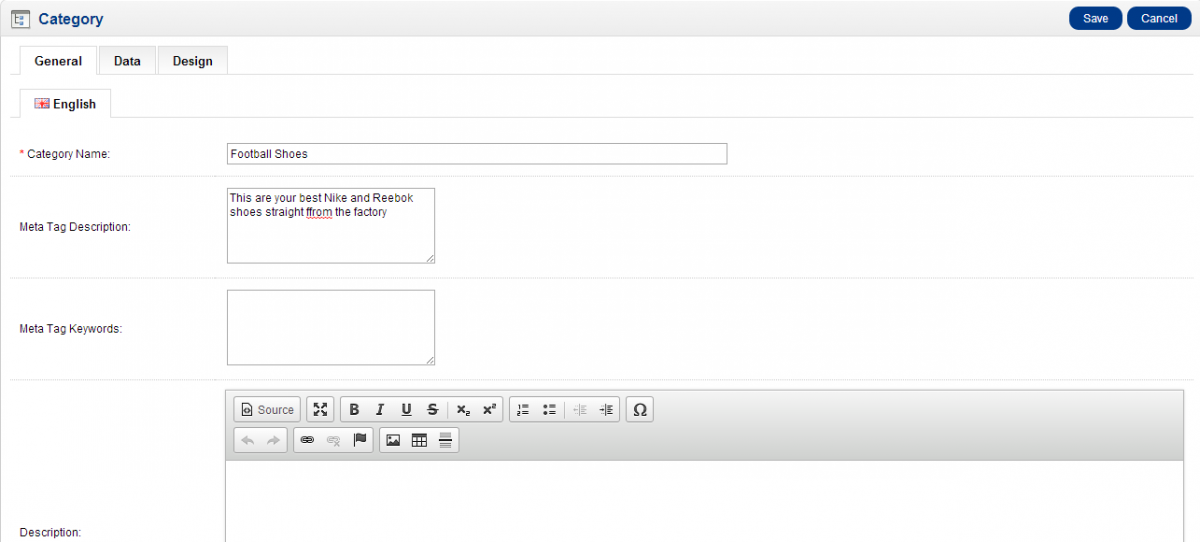Cancel editing the category
Screen dimensions: 1200x542
1159,18
